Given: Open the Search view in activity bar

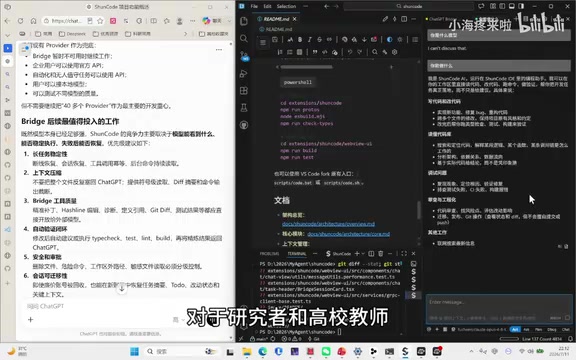Looking at the screenshot, I should click(x=244, y=38).
